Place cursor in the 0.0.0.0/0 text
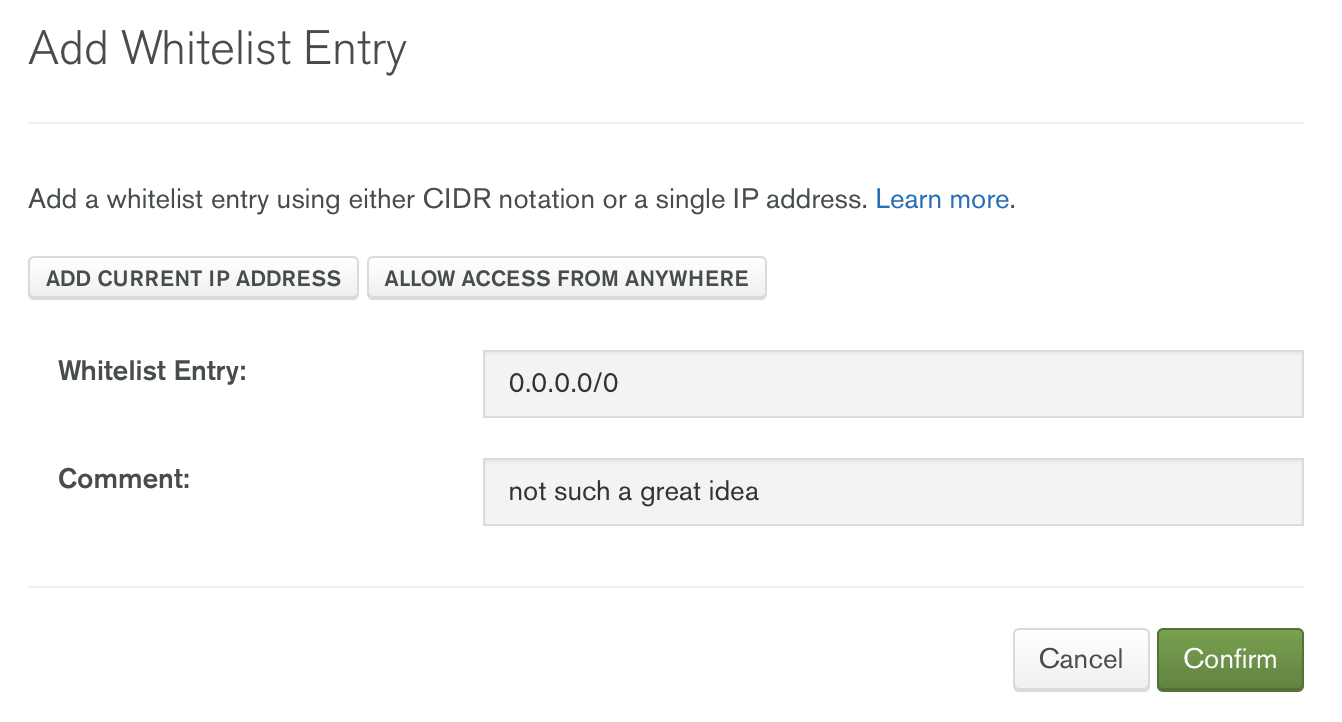1342x722 pixels. coord(563,383)
